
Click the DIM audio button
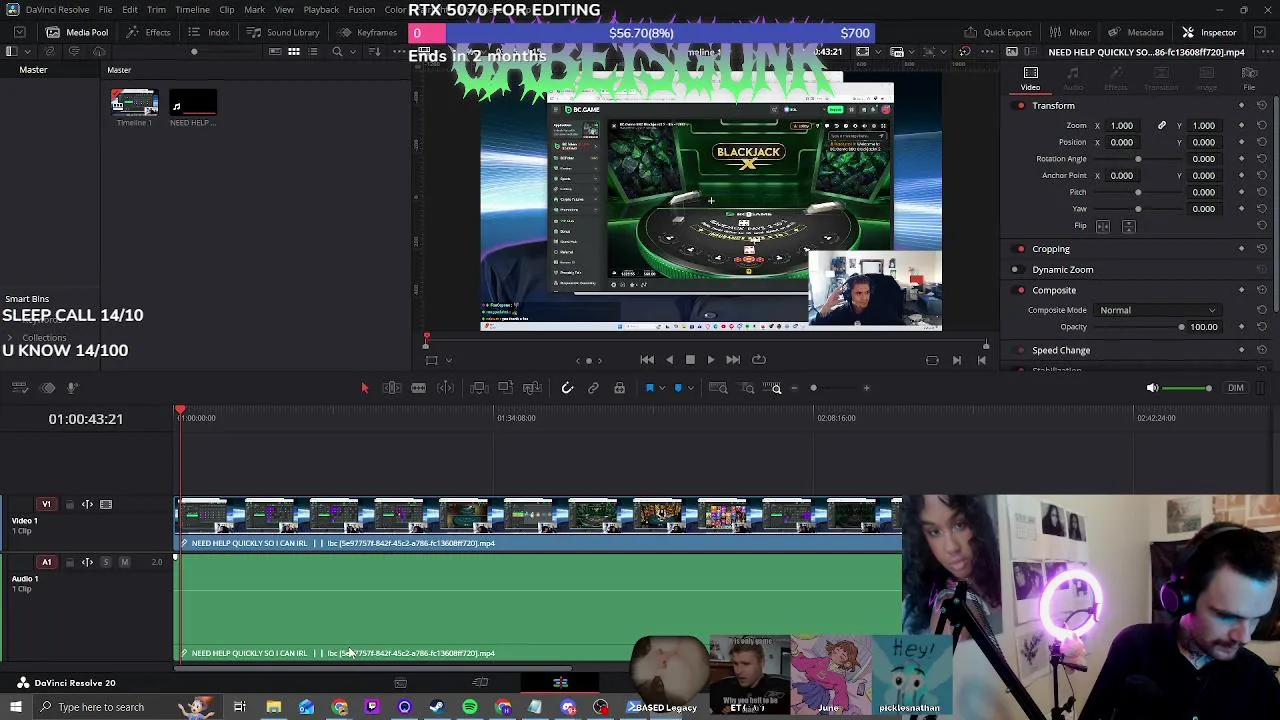1236,388
